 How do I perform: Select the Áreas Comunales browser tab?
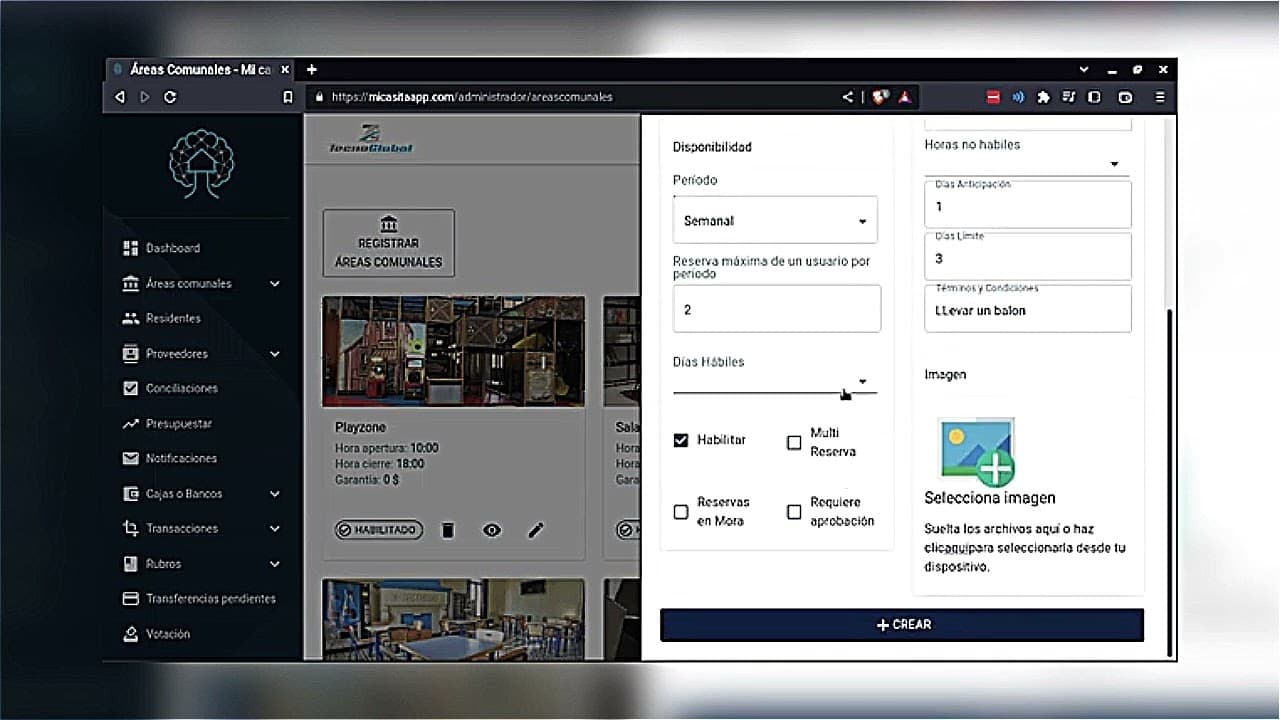coord(200,70)
